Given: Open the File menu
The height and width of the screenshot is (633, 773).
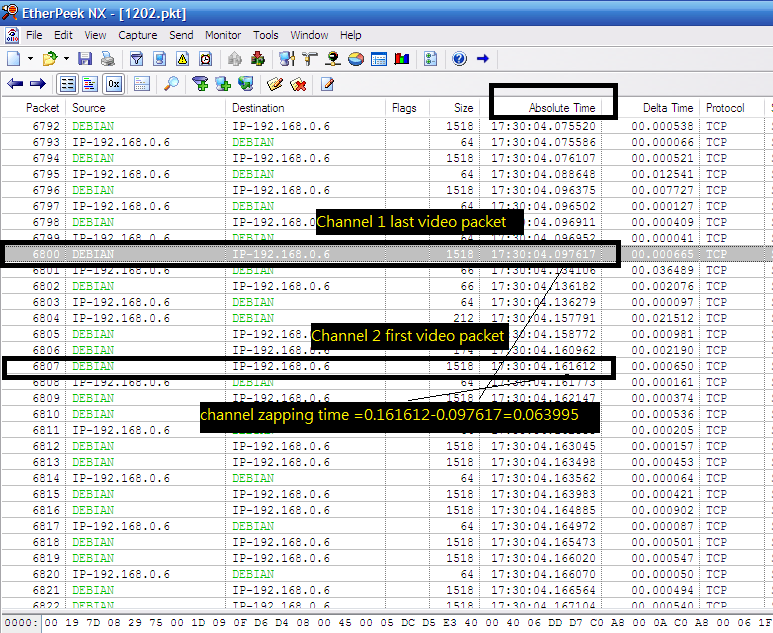Looking at the screenshot, I should pyautogui.click(x=34, y=35).
